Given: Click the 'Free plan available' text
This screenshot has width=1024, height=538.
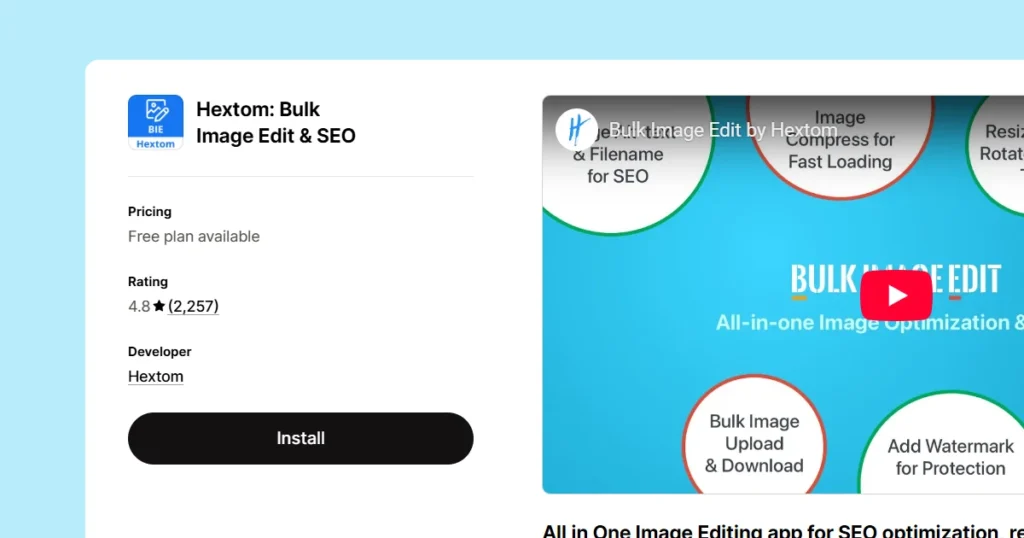Looking at the screenshot, I should pos(194,236).
